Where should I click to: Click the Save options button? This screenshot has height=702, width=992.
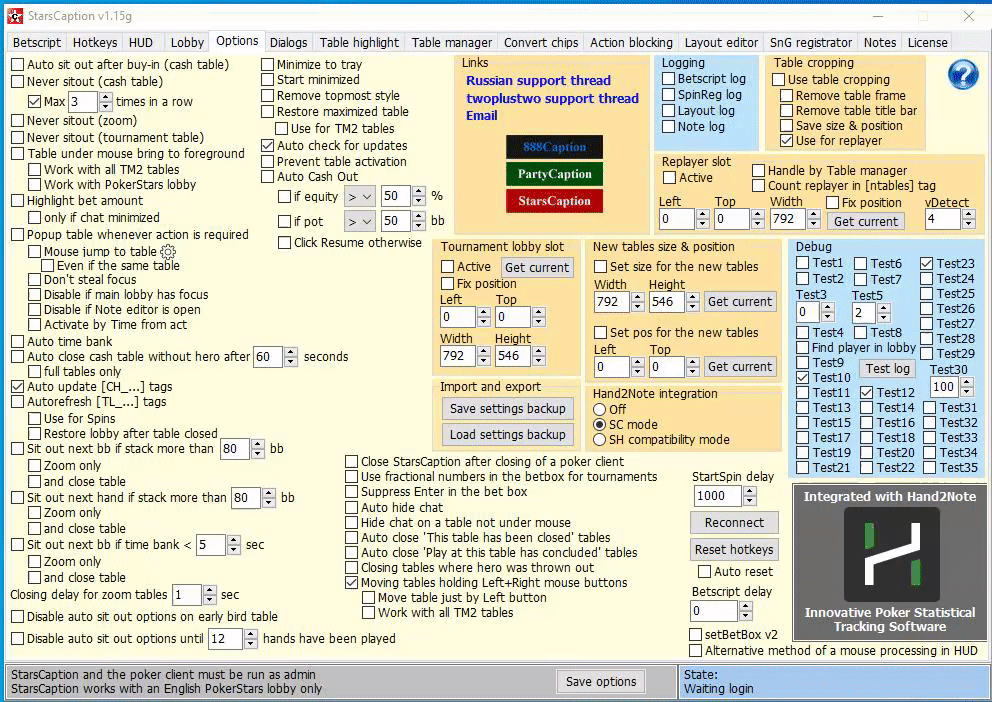click(x=601, y=682)
